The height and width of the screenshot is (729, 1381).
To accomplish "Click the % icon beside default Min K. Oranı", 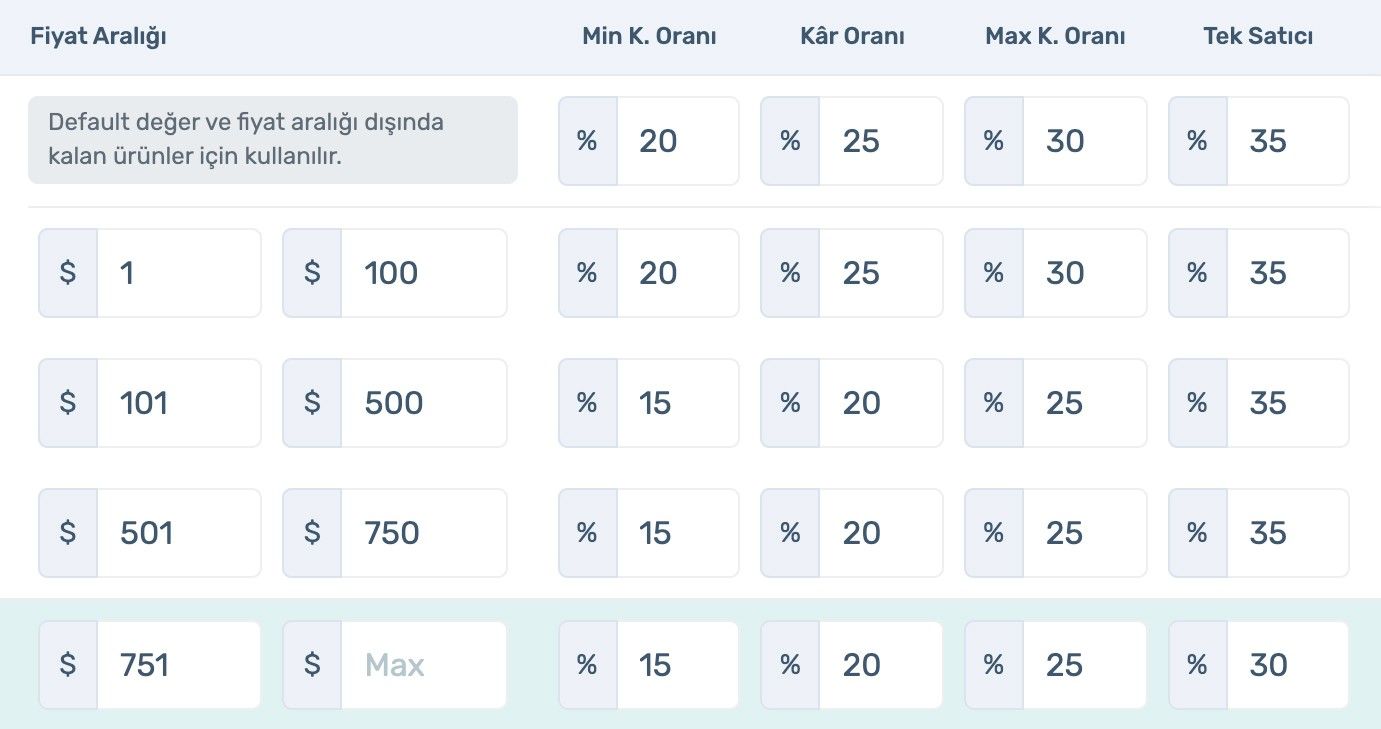I will 587,141.
